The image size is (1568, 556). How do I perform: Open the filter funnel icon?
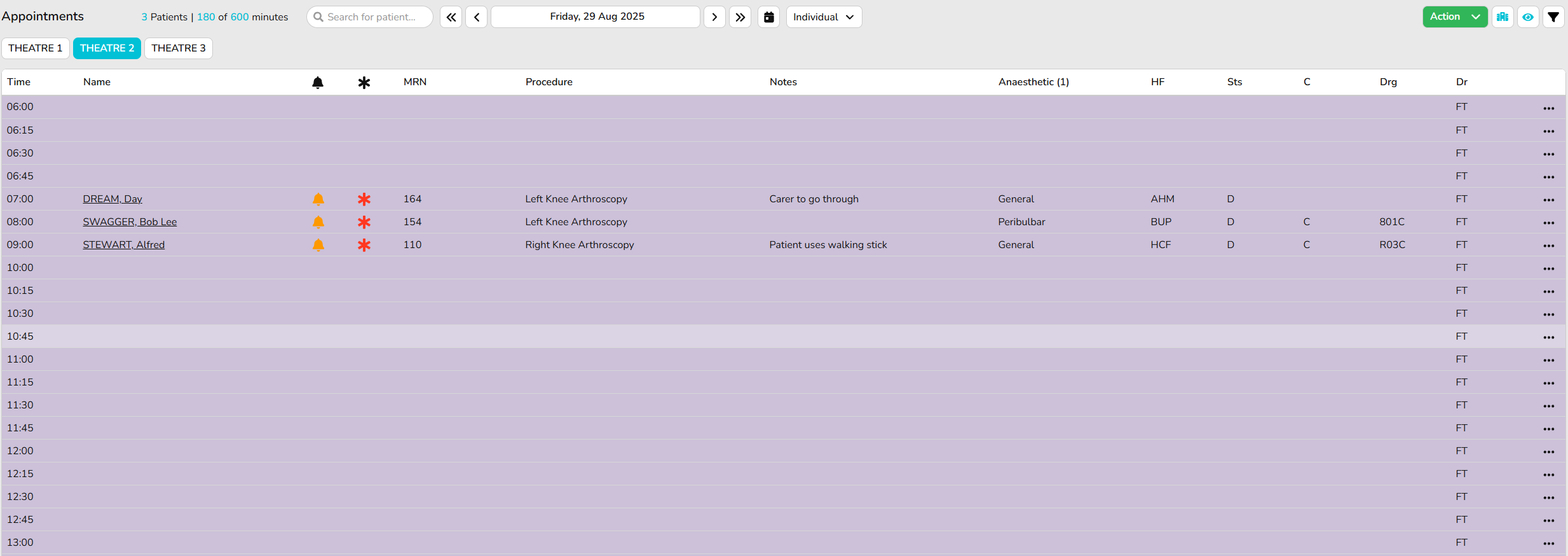click(1553, 17)
